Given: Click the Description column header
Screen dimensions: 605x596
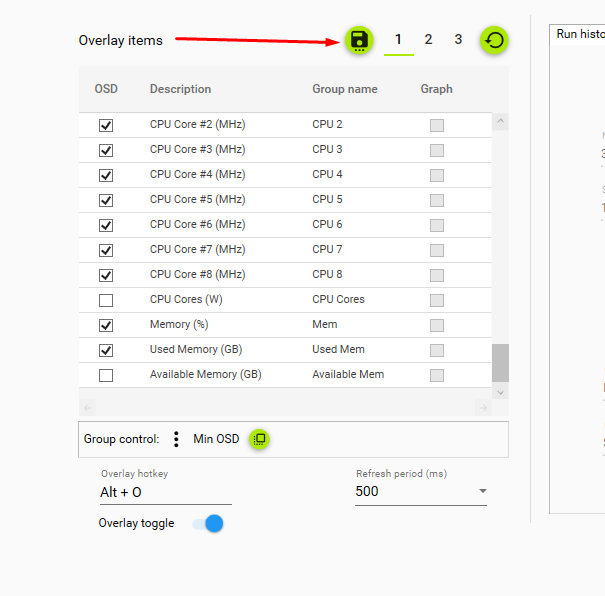Looking at the screenshot, I should click(180, 89).
